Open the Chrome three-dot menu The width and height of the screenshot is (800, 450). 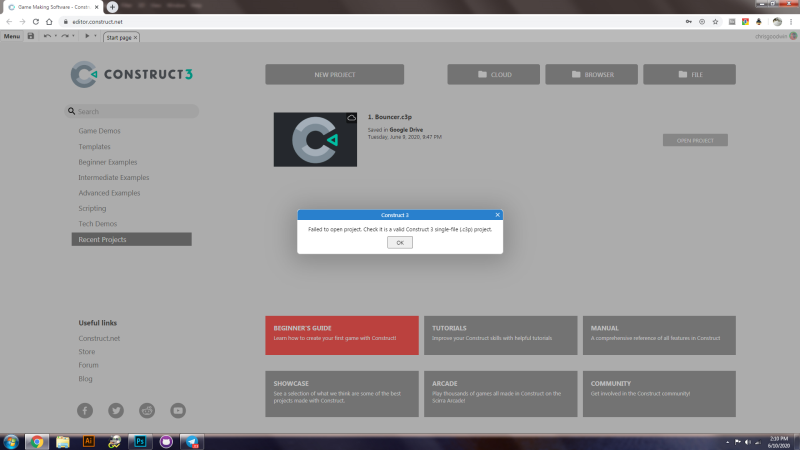point(791,22)
